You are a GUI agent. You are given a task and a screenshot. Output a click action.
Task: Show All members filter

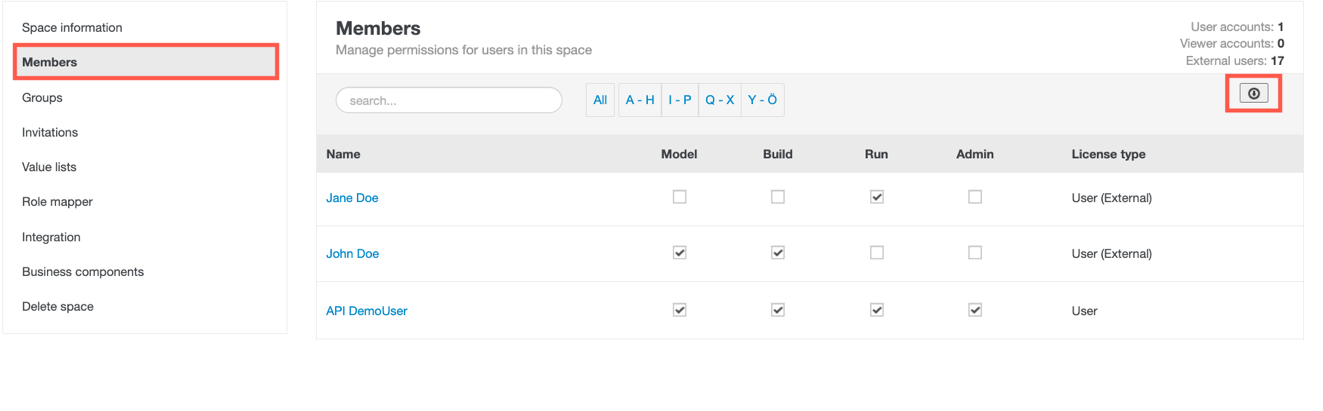(x=600, y=100)
